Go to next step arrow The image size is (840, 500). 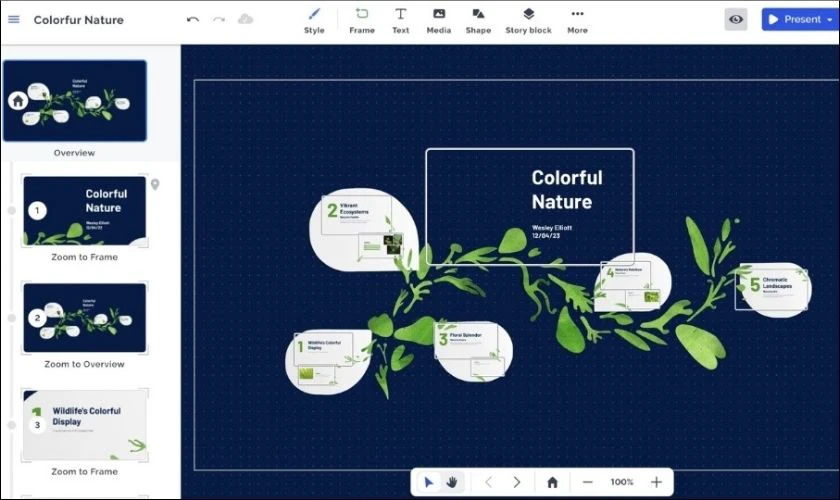coord(517,482)
